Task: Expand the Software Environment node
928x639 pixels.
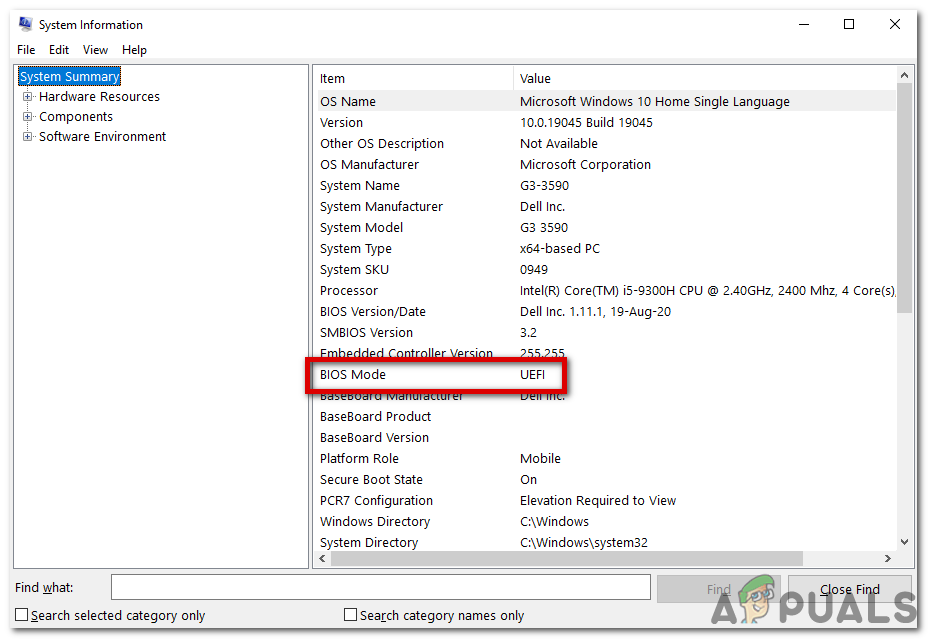Action: [x=27, y=137]
